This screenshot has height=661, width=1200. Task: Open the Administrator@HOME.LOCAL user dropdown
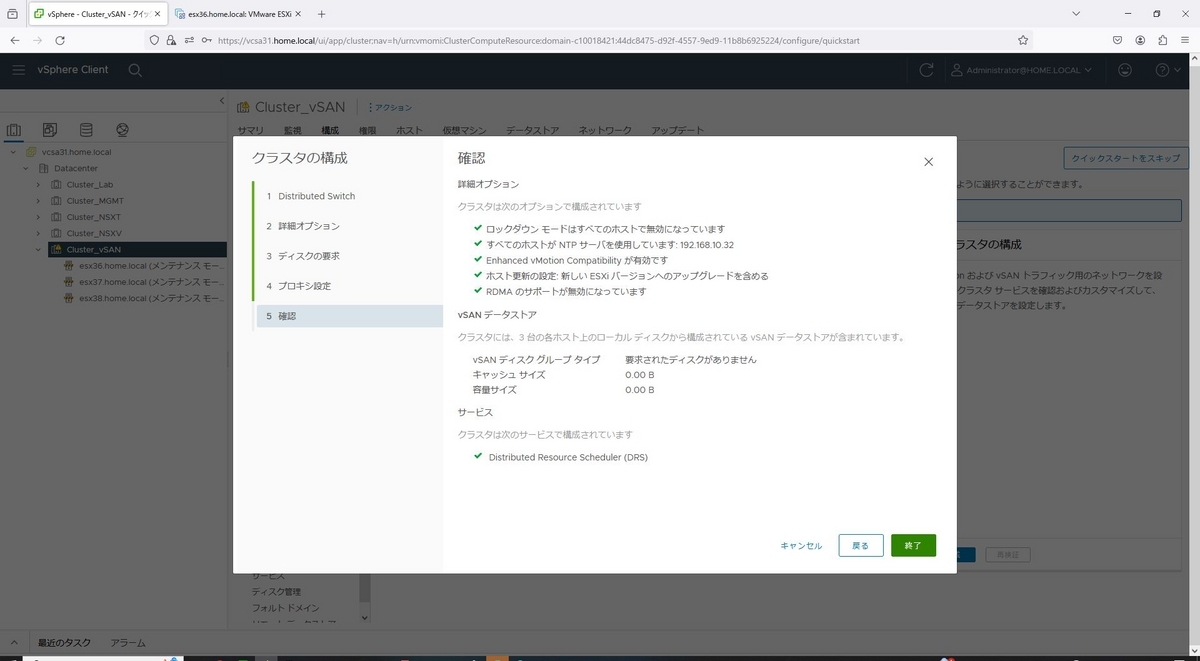click(1021, 70)
